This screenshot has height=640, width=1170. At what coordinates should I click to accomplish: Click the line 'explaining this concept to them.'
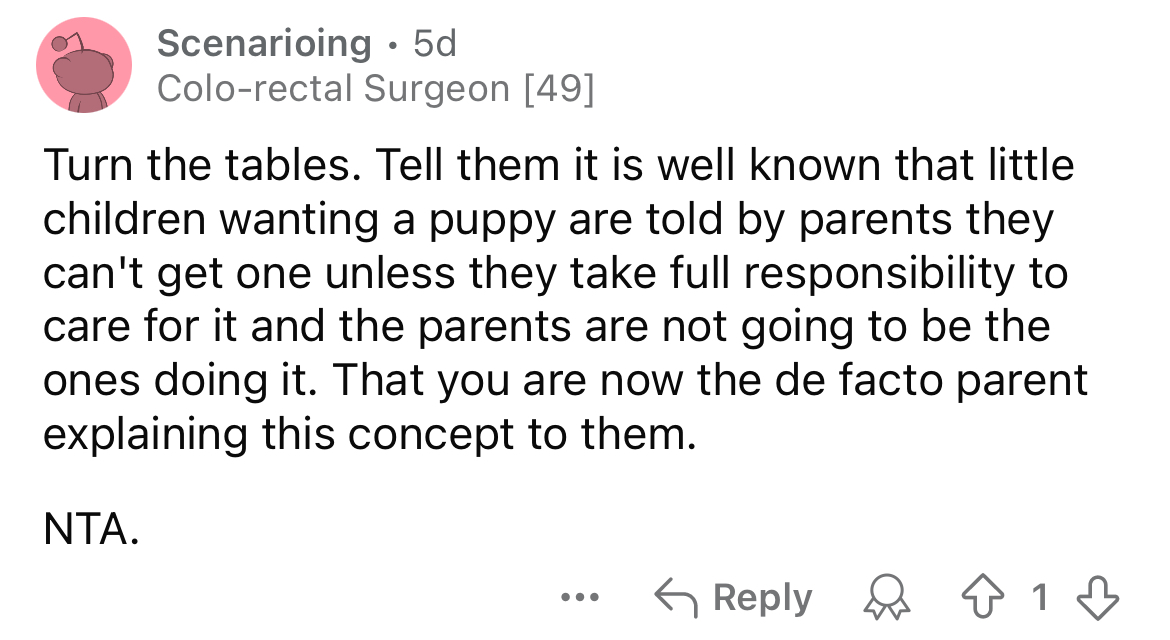pos(370,434)
